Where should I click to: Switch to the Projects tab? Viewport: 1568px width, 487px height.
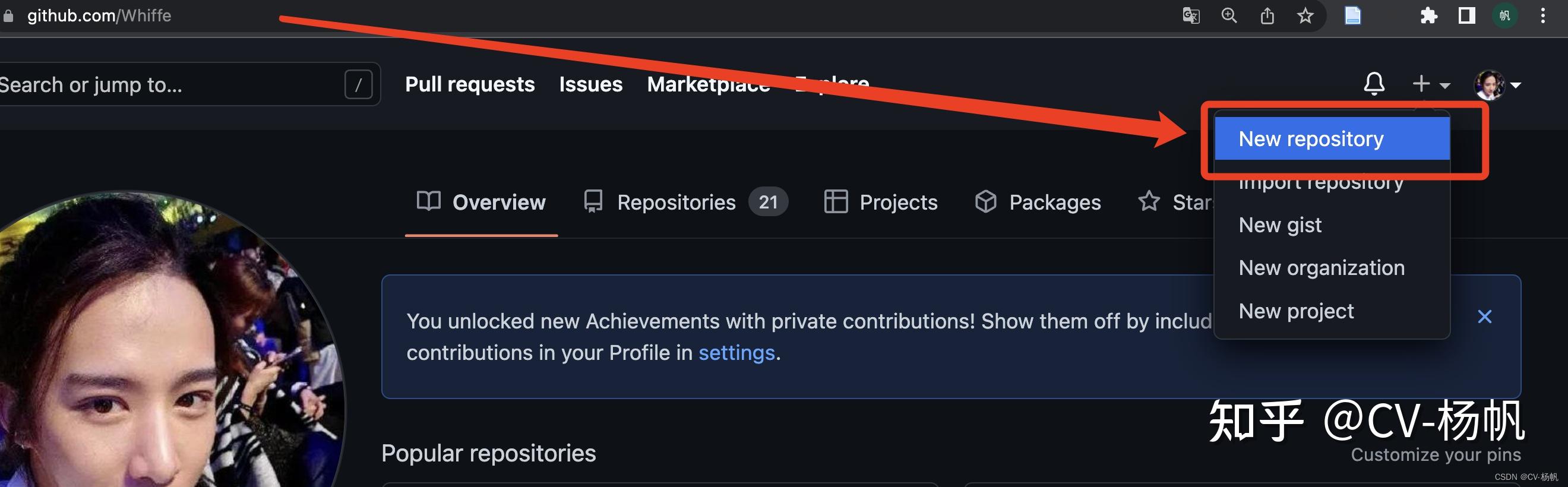880,202
